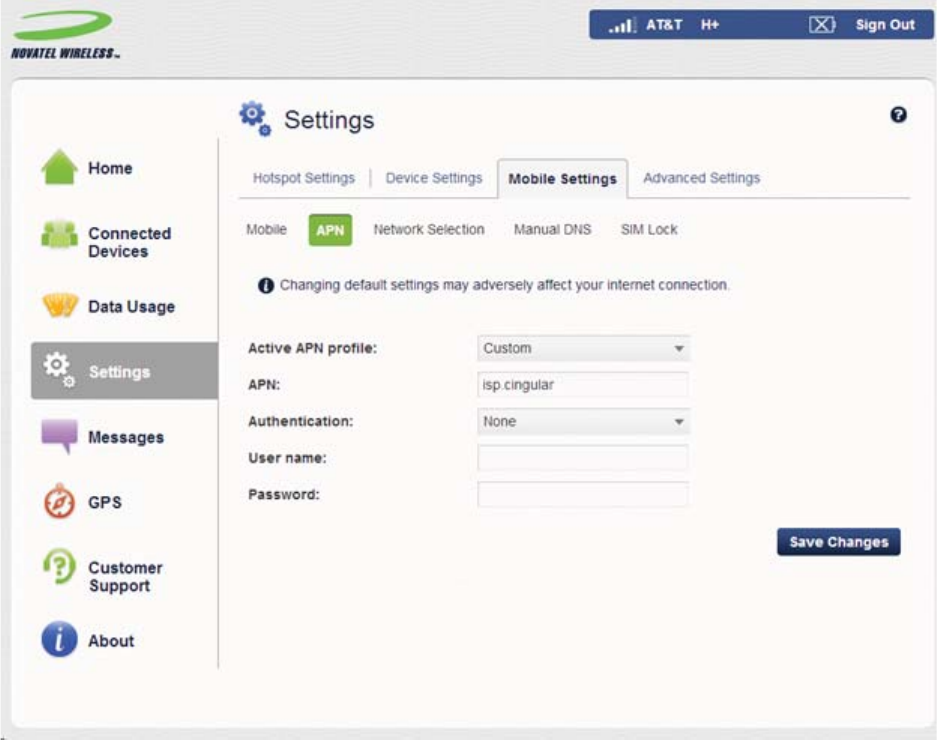937x740 pixels.
Task: Click the APN input field
Action: click(583, 385)
